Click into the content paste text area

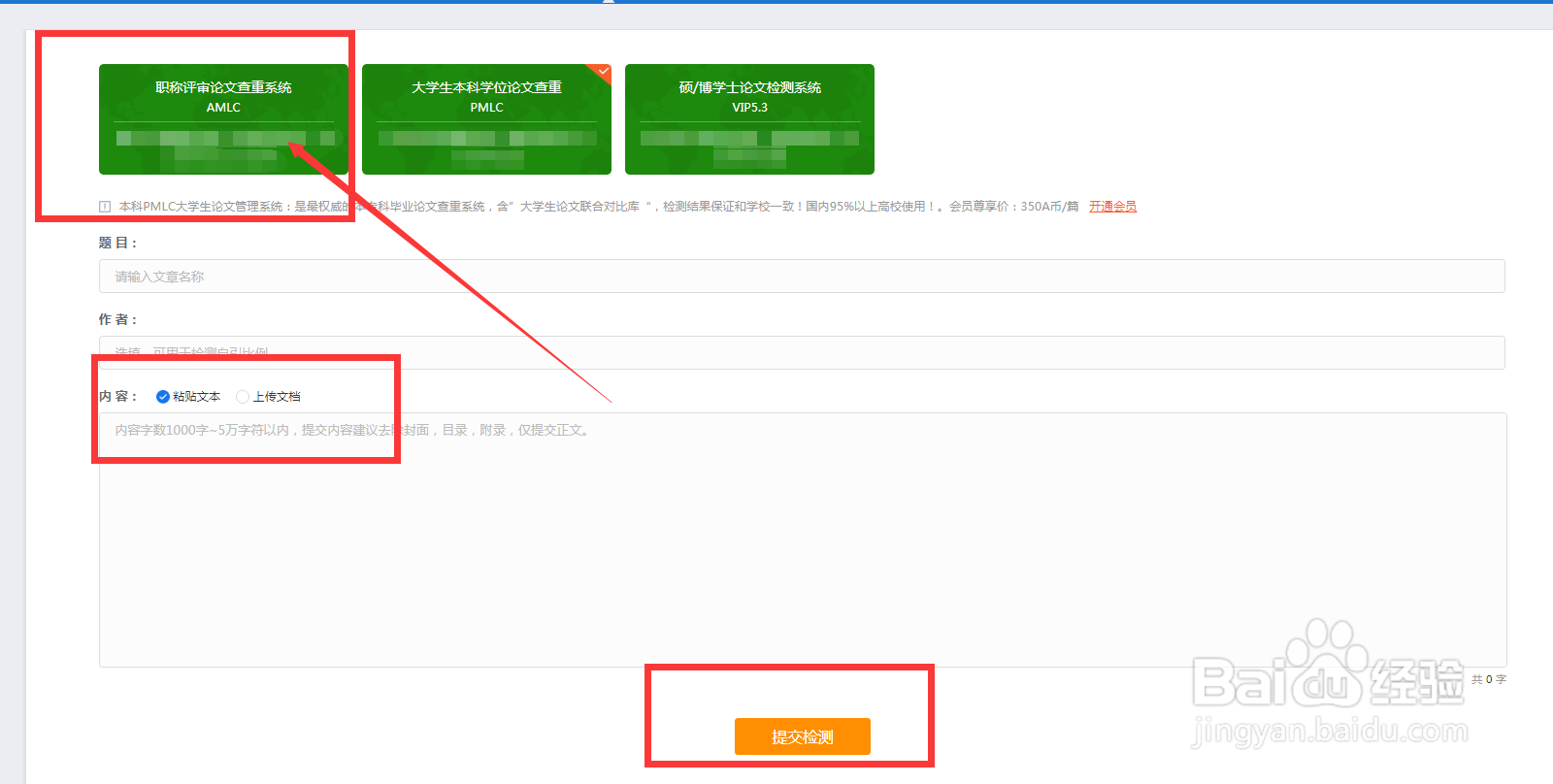tap(803, 539)
